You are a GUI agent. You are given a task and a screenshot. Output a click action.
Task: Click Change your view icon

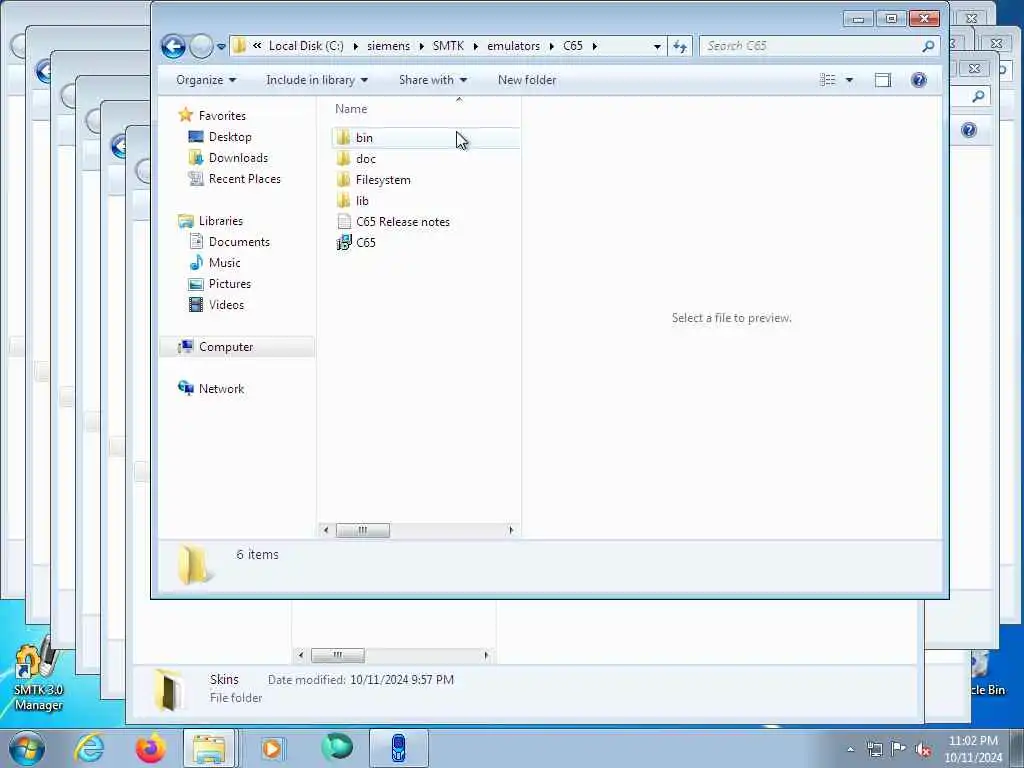tap(827, 80)
